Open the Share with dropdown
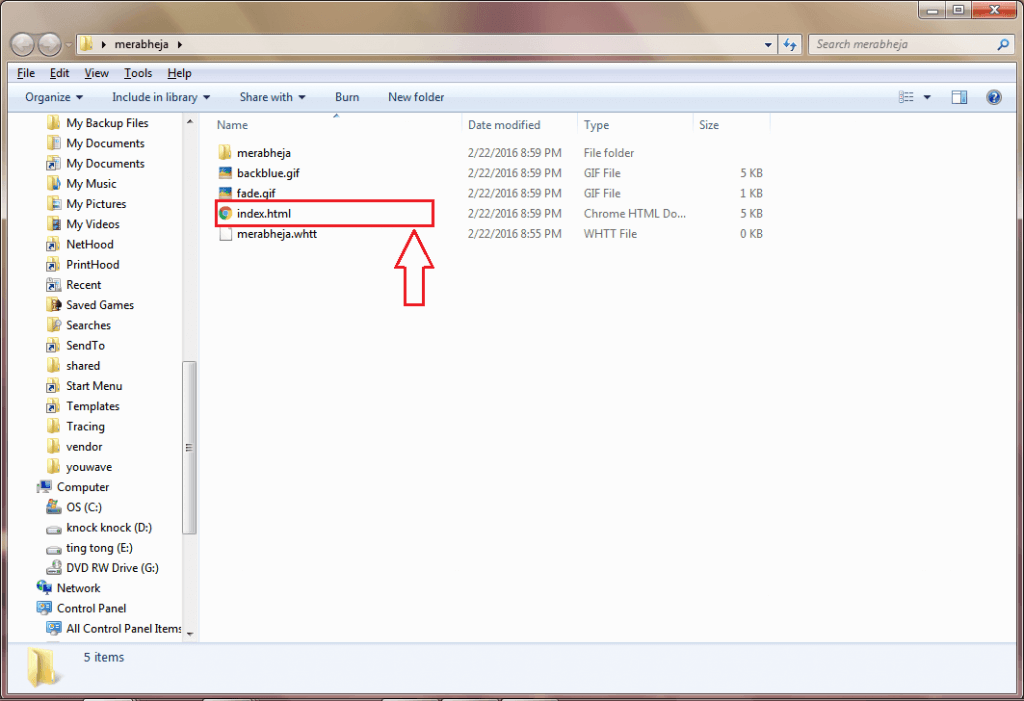 click(272, 97)
